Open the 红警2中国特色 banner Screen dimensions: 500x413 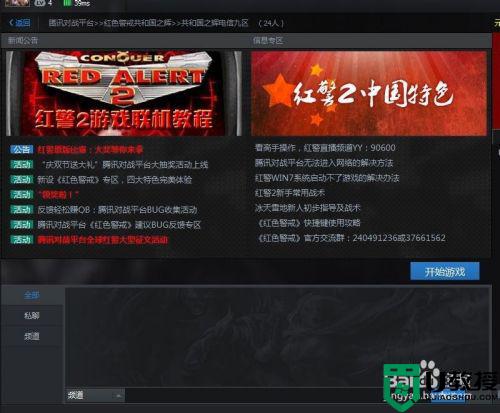pyautogui.click(x=369, y=93)
